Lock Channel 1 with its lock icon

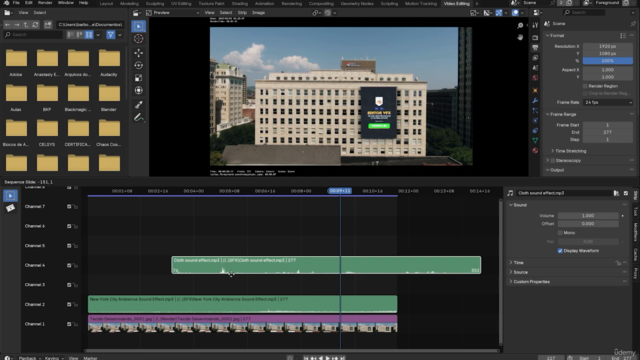click(x=76, y=324)
